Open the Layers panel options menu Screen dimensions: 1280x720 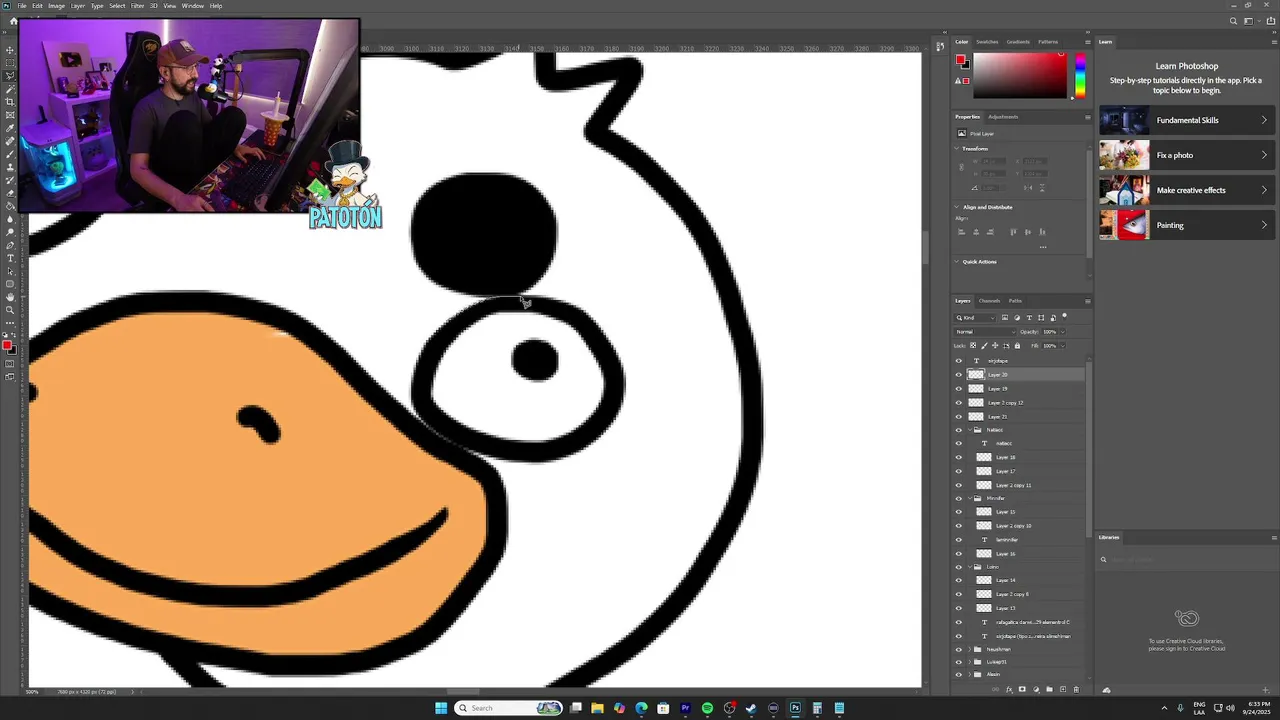[x=1088, y=301]
